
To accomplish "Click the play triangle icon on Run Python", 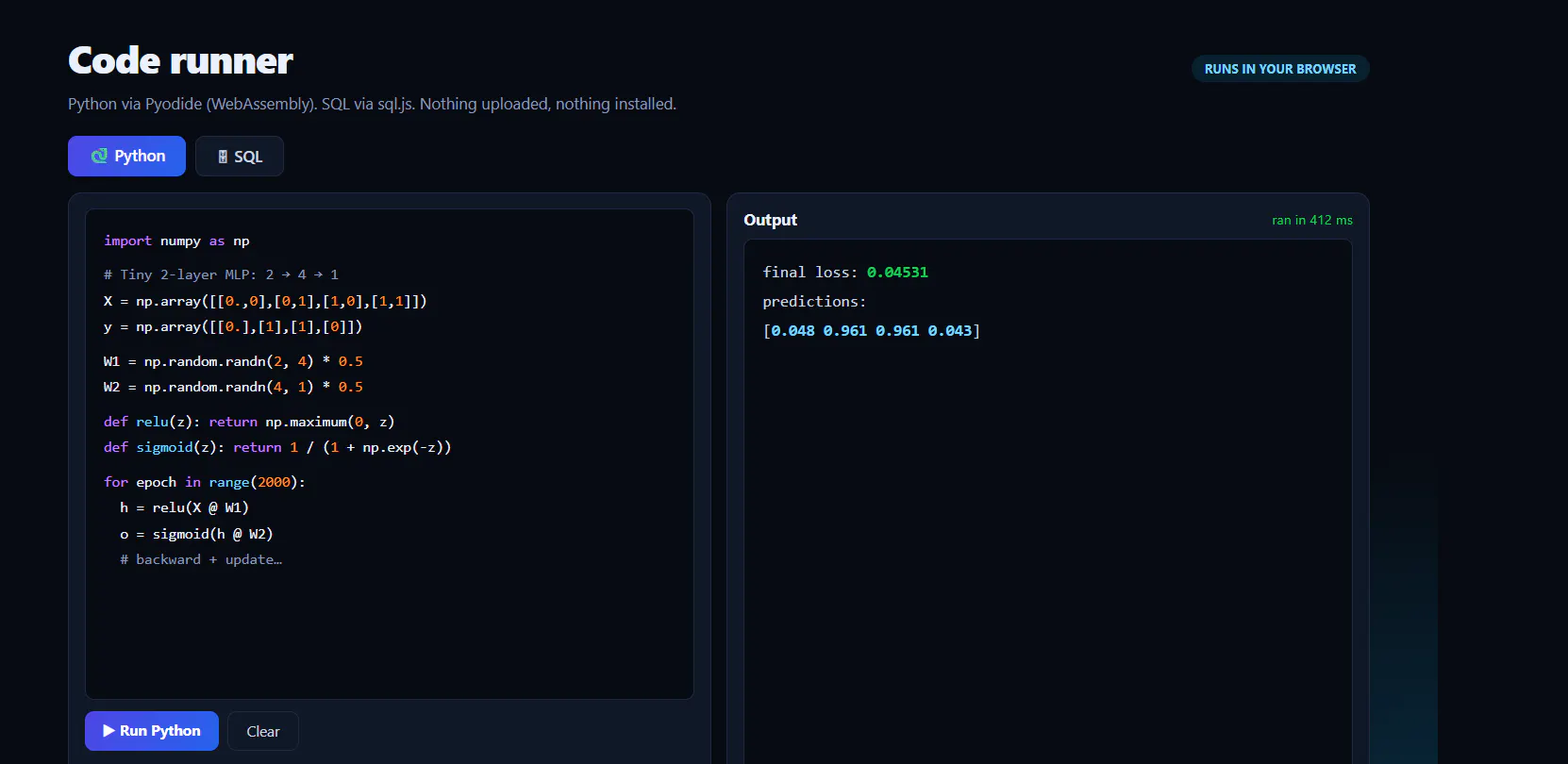I will coord(108,731).
